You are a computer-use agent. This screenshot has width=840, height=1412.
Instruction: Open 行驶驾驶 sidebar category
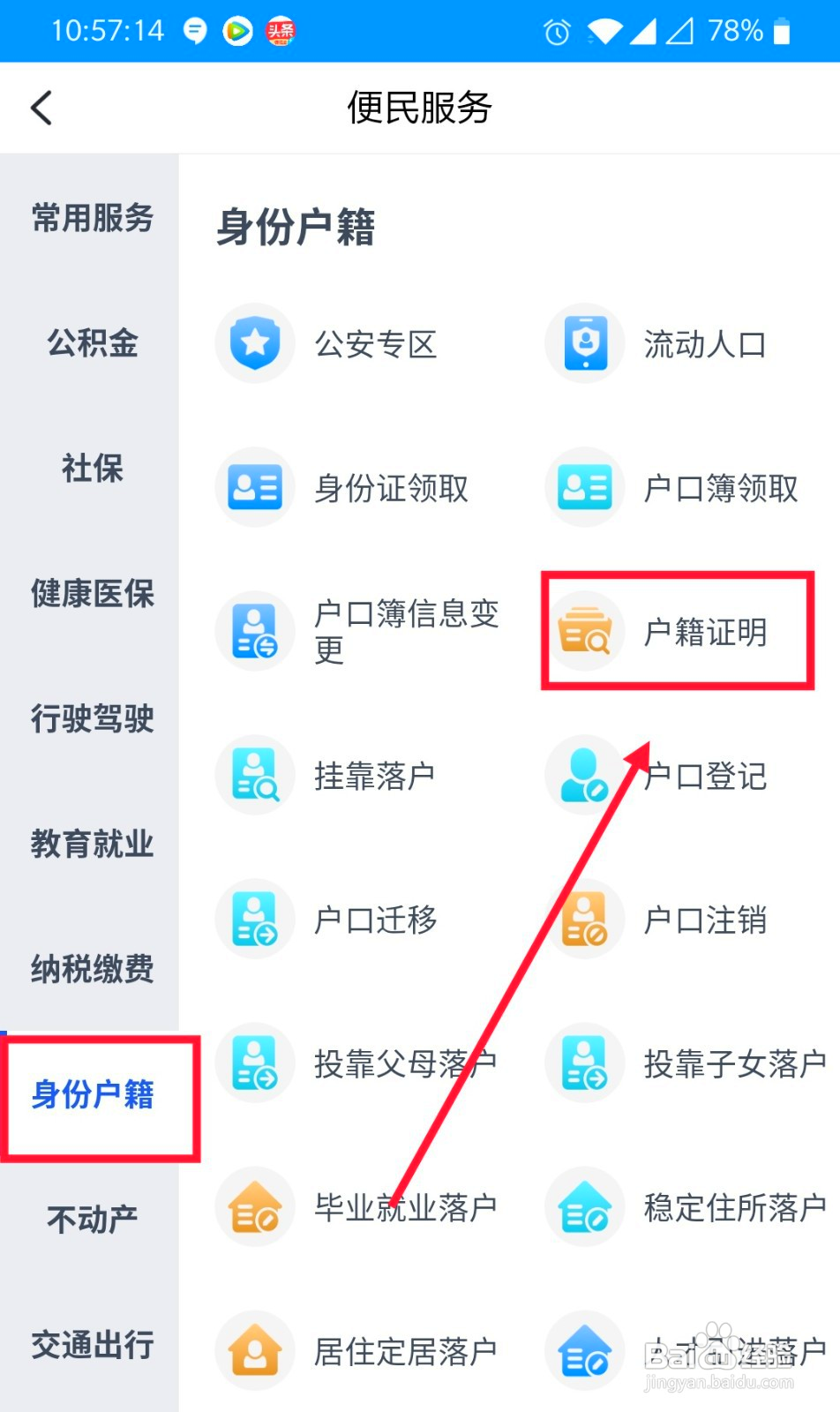(92, 718)
